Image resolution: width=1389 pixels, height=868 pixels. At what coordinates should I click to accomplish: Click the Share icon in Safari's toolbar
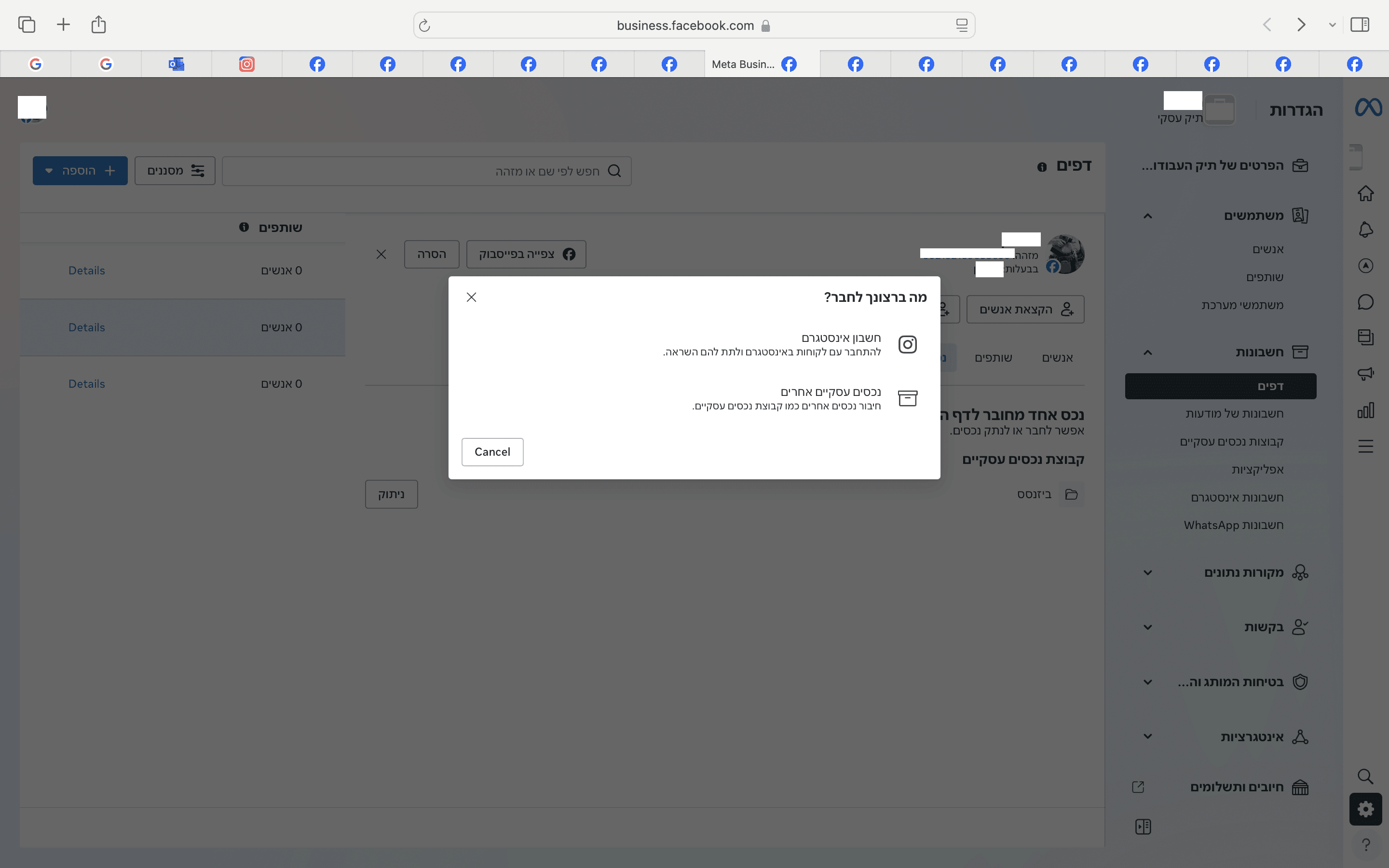point(99,24)
